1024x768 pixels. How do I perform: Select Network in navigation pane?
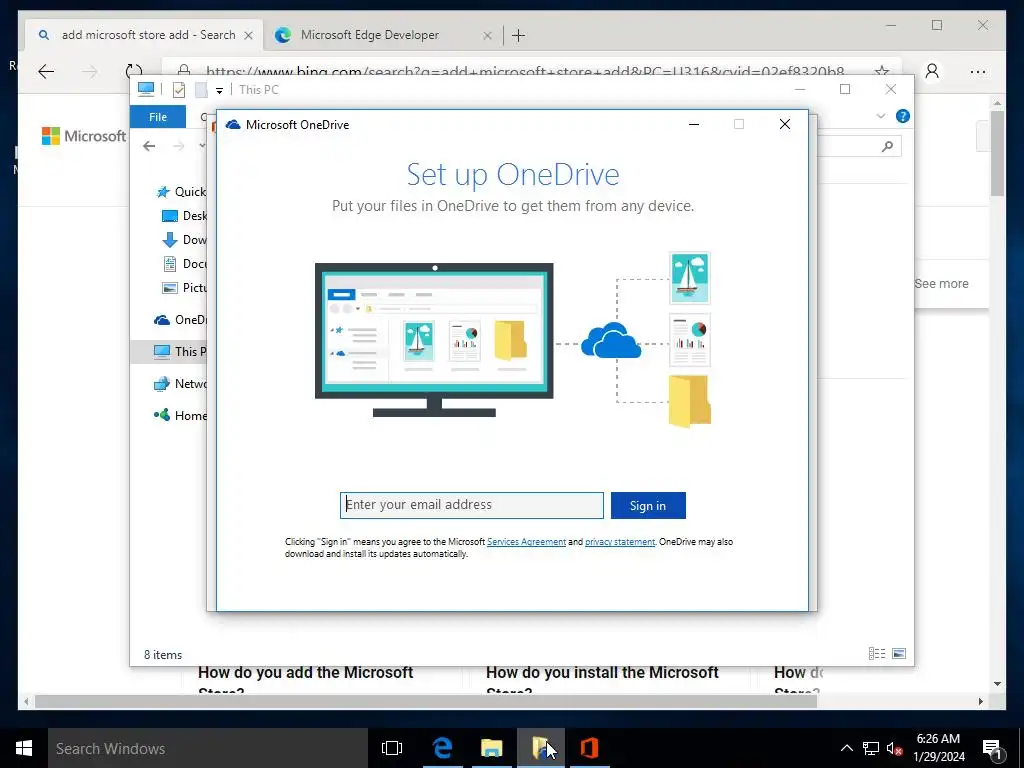(x=180, y=383)
